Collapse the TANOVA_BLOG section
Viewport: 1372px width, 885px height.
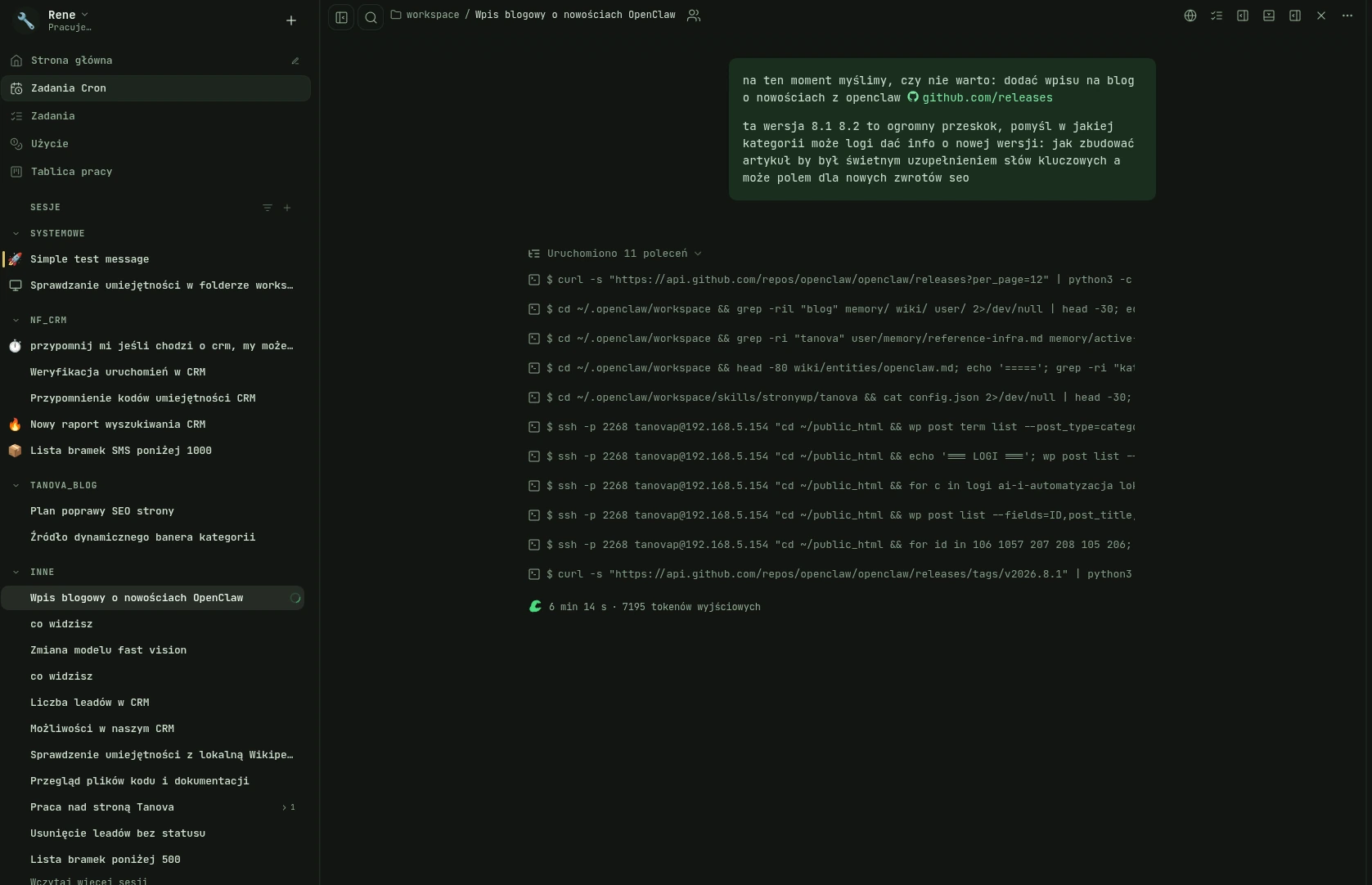(16, 486)
